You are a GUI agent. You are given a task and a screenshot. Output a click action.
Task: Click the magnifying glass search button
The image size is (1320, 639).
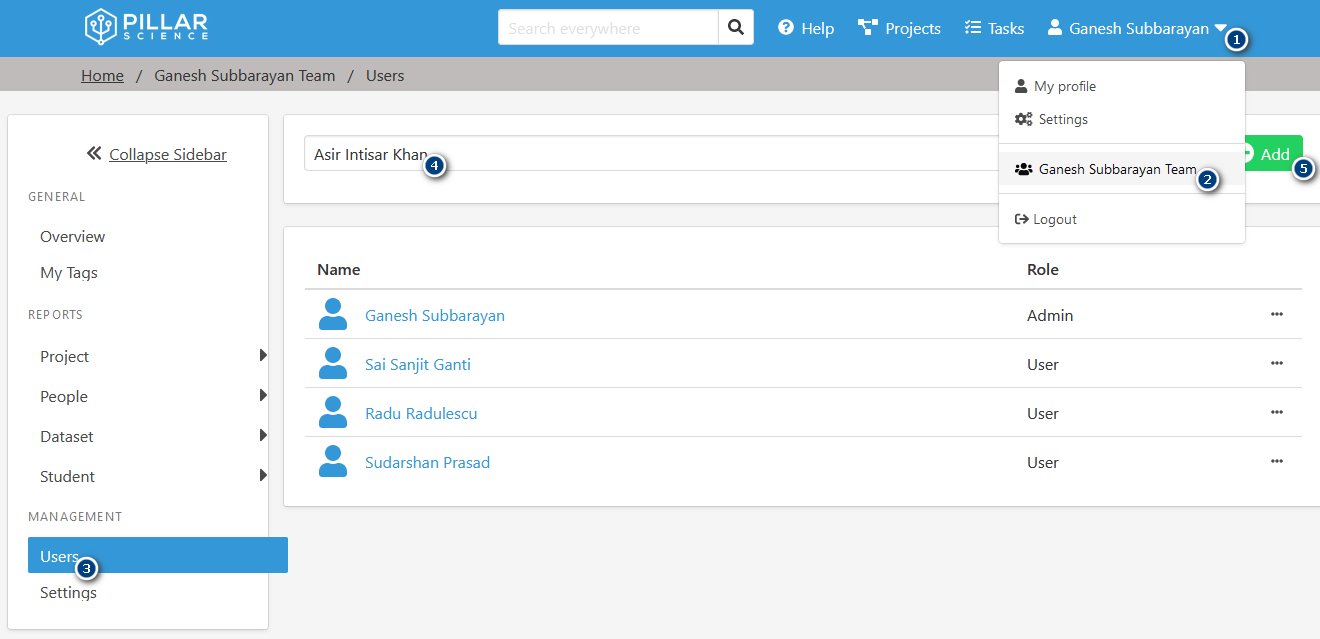(x=735, y=28)
